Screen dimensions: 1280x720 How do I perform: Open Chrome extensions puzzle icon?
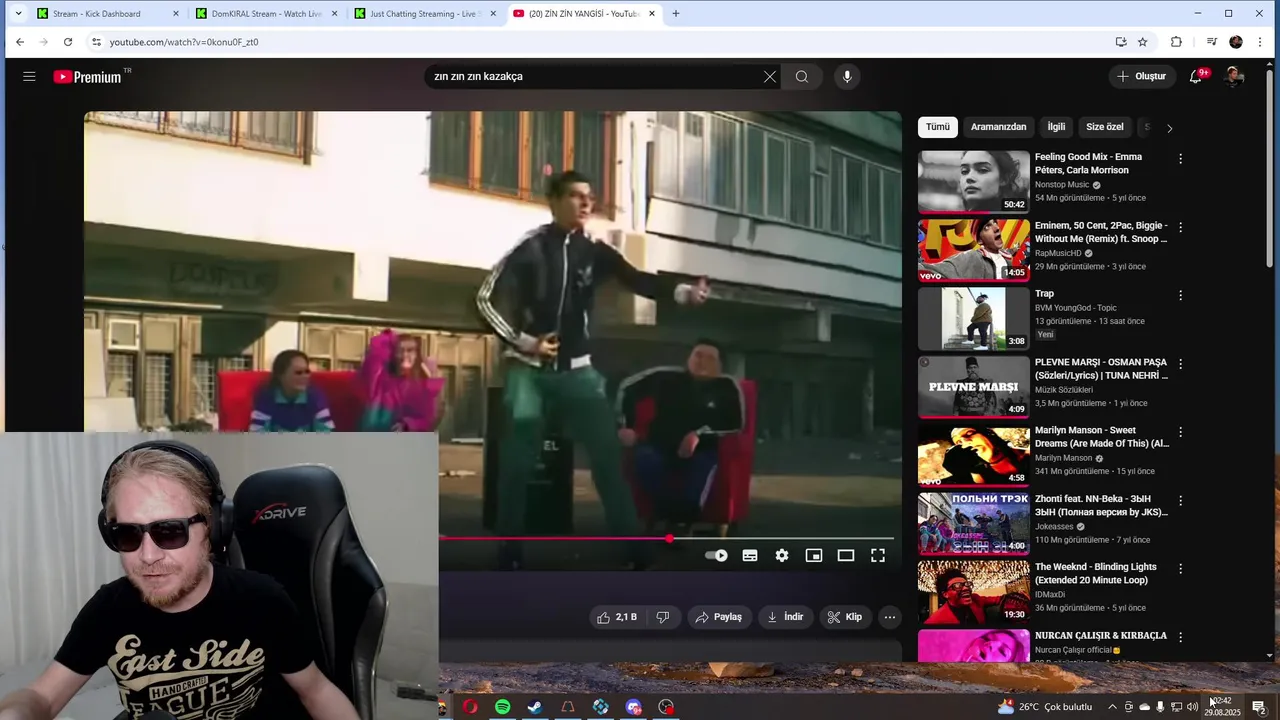click(x=1176, y=42)
